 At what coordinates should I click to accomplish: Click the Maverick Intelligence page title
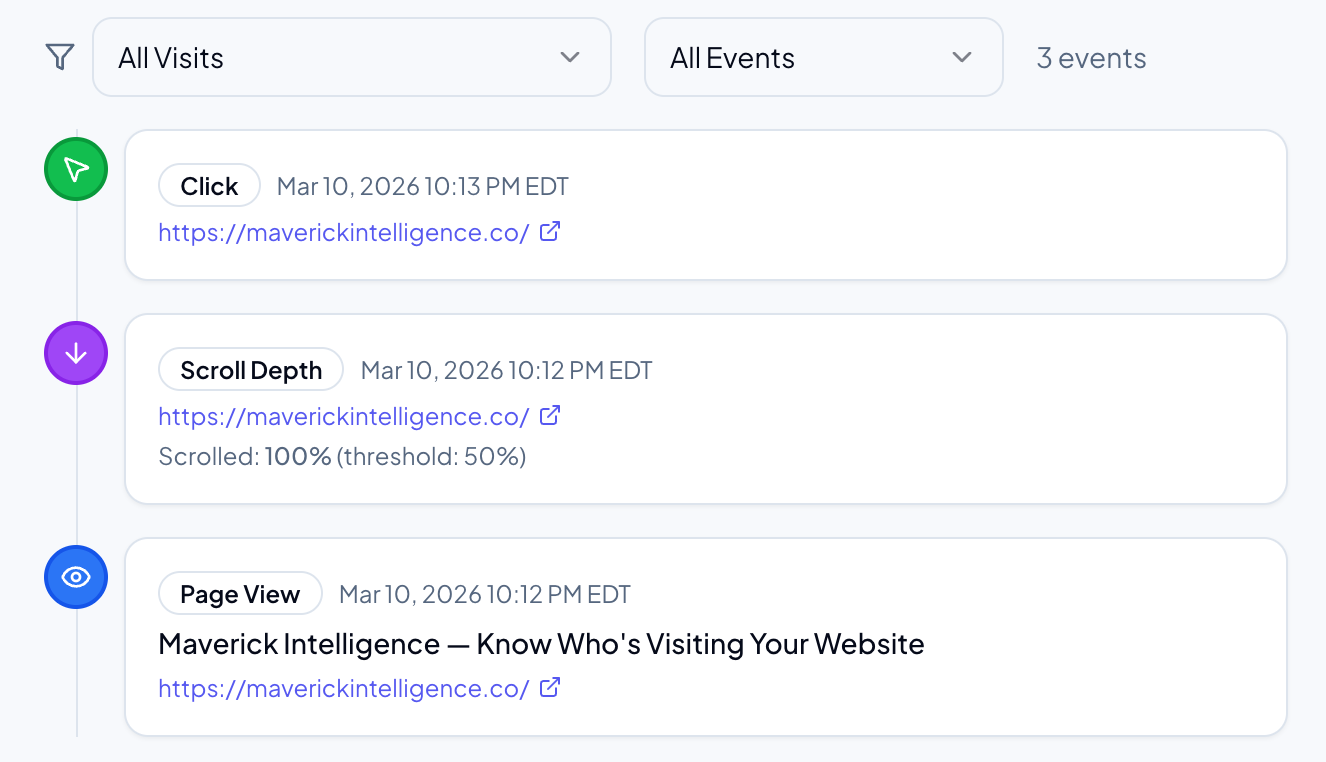point(541,643)
